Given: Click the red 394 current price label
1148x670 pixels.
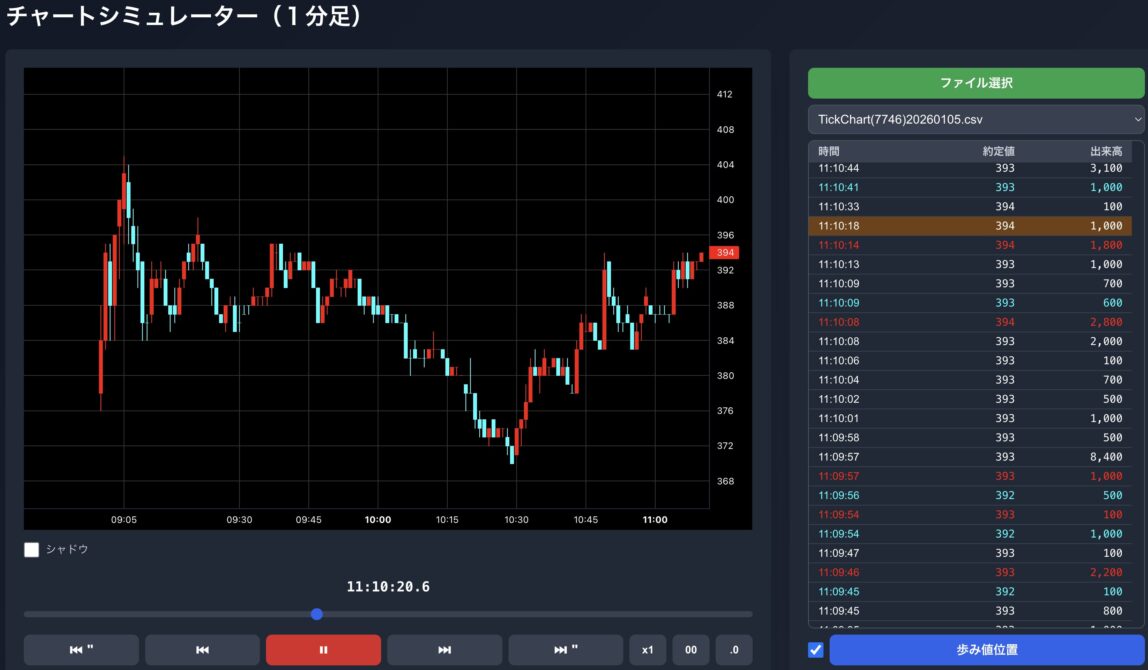Looking at the screenshot, I should pyautogui.click(x=723, y=253).
